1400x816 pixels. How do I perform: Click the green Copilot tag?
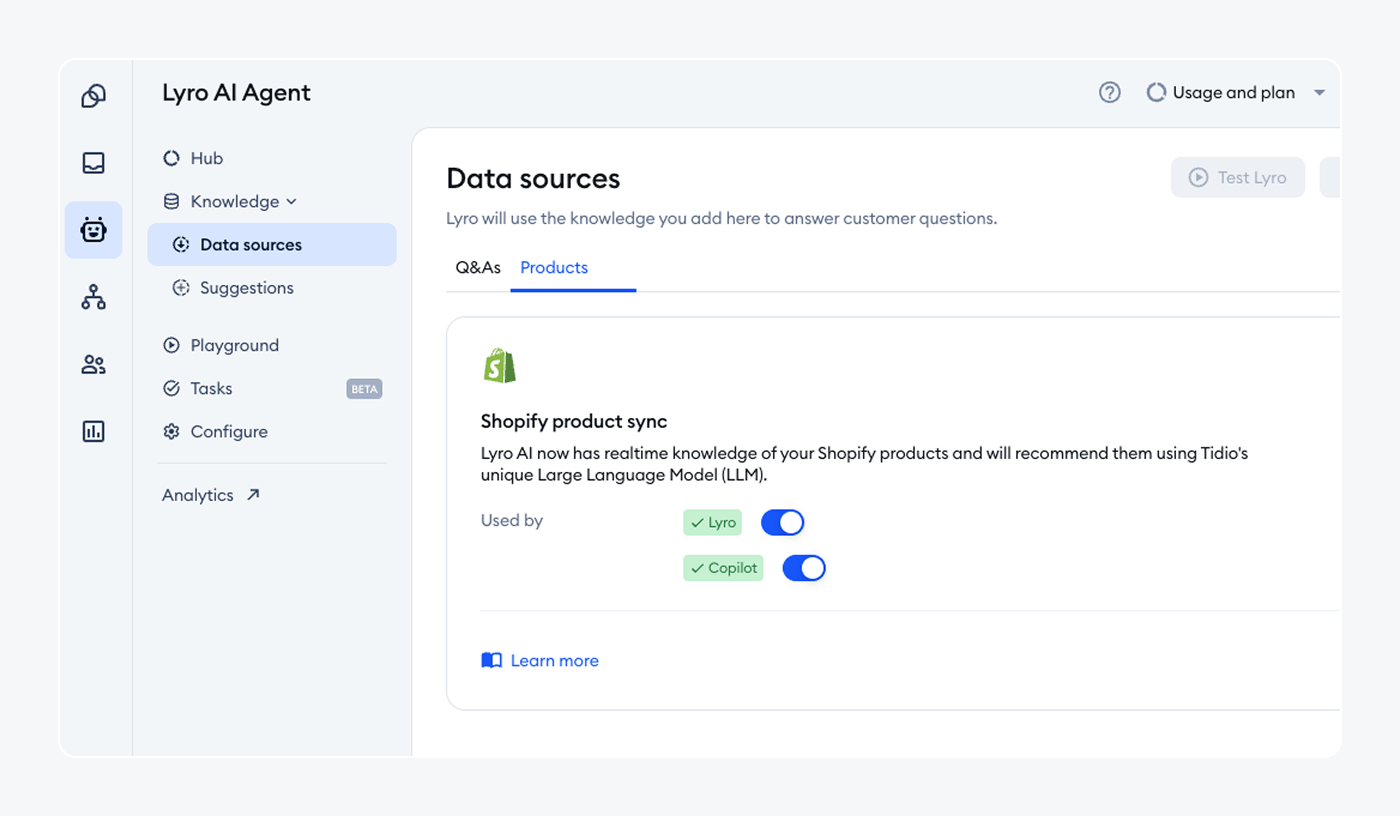point(723,568)
